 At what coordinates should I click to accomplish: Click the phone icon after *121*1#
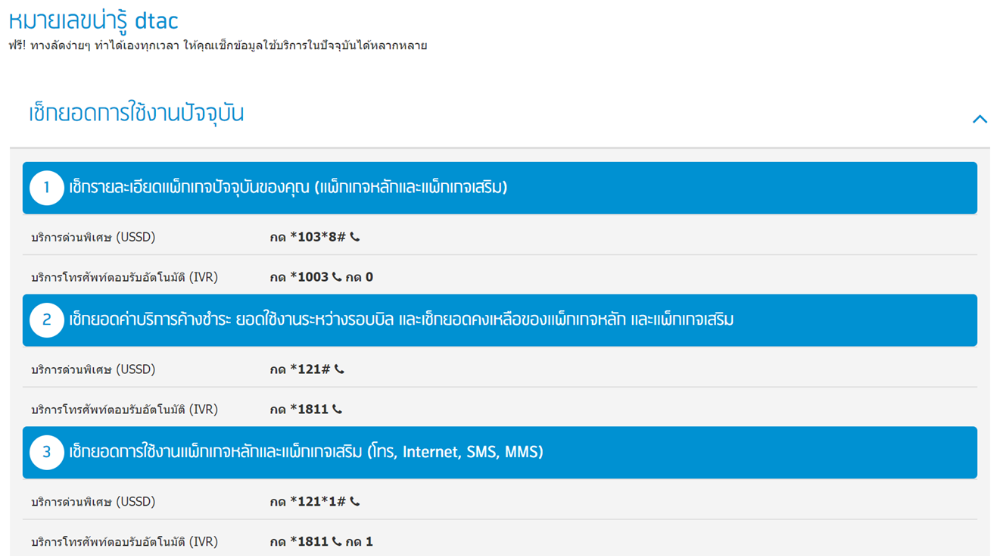(355, 502)
